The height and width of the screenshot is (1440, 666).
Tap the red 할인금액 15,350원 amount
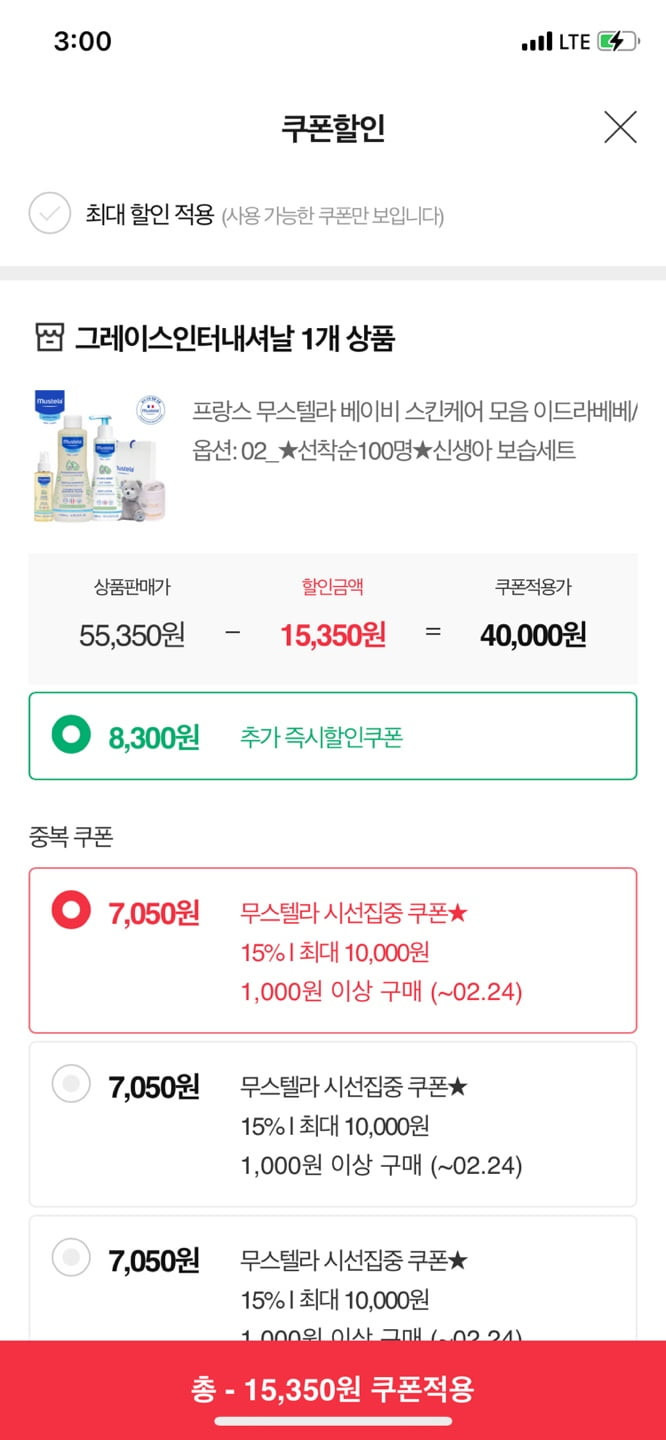[333, 635]
